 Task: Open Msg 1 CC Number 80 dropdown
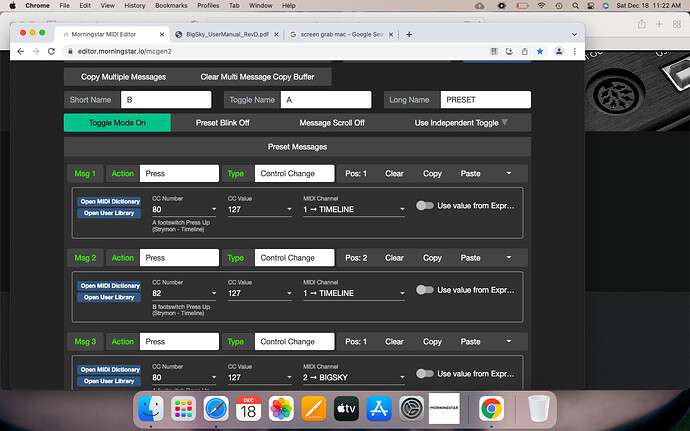(x=184, y=210)
